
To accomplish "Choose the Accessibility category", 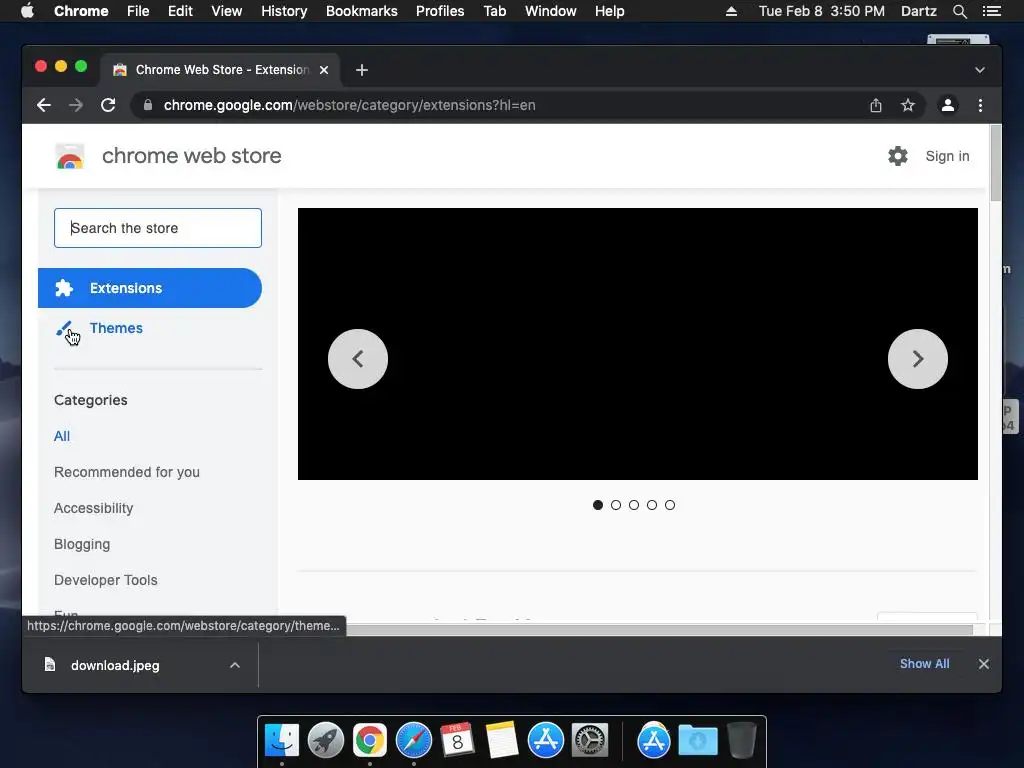I will click(x=93, y=508).
